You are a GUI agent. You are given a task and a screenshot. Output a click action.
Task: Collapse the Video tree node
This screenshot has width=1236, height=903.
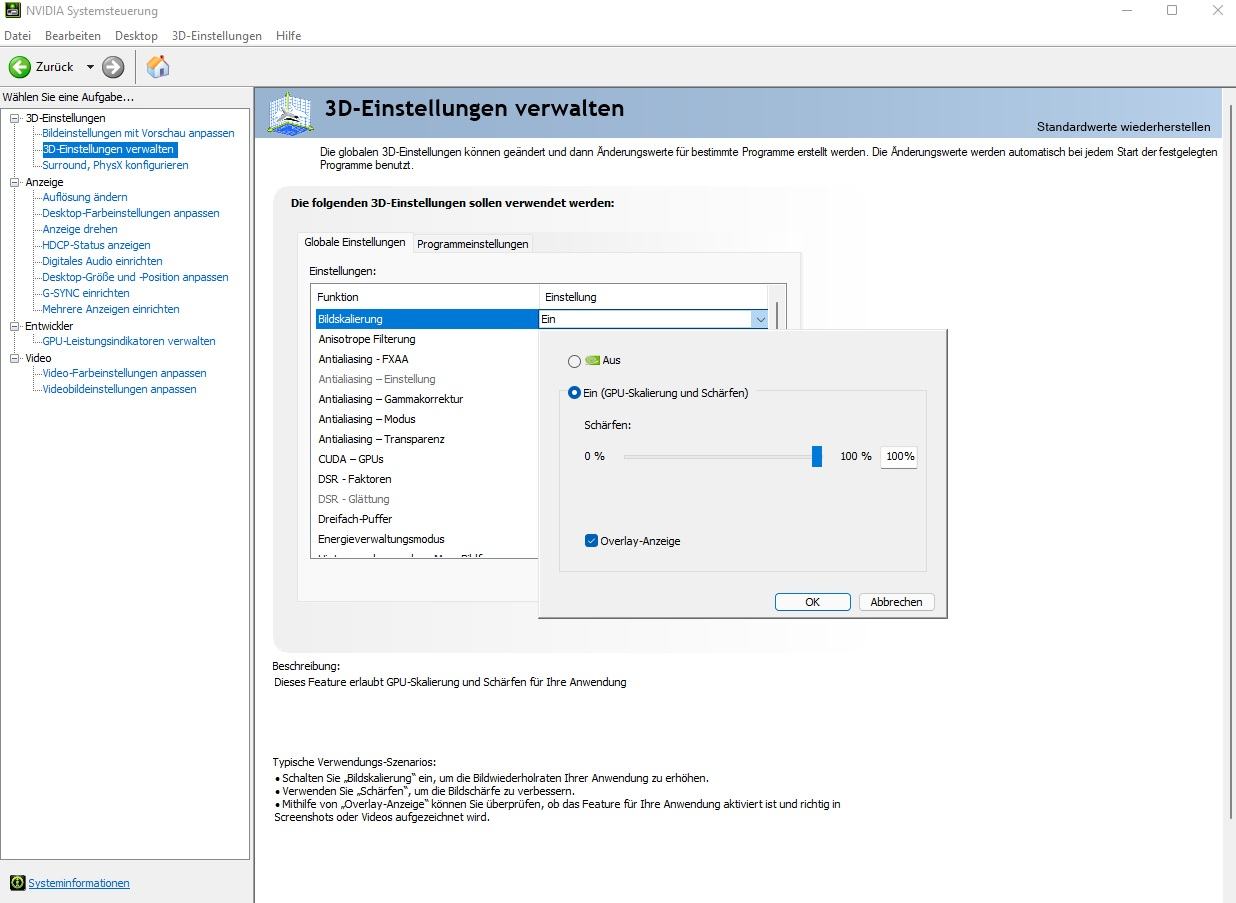pyautogui.click(x=15, y=358)
